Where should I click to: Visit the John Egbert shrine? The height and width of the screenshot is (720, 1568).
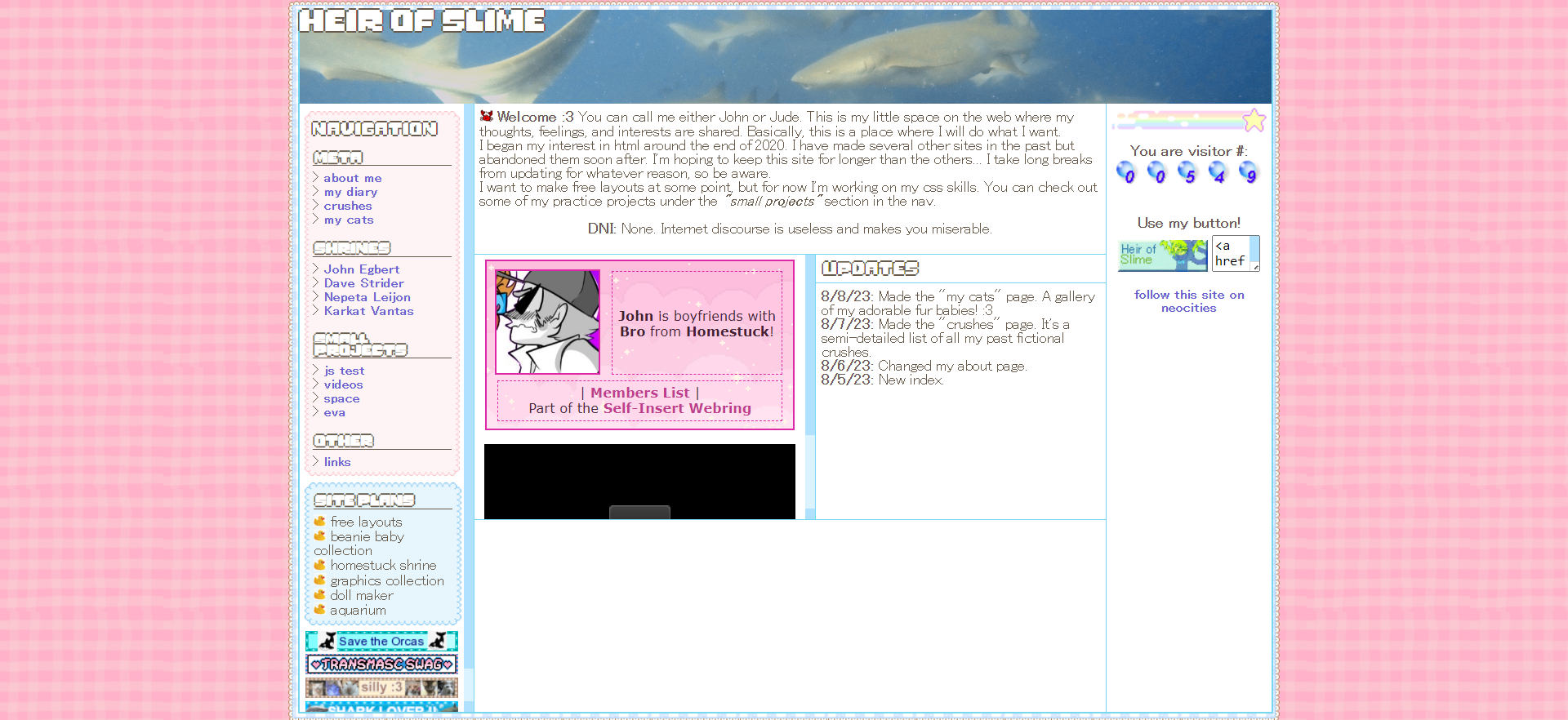[362, 269]
